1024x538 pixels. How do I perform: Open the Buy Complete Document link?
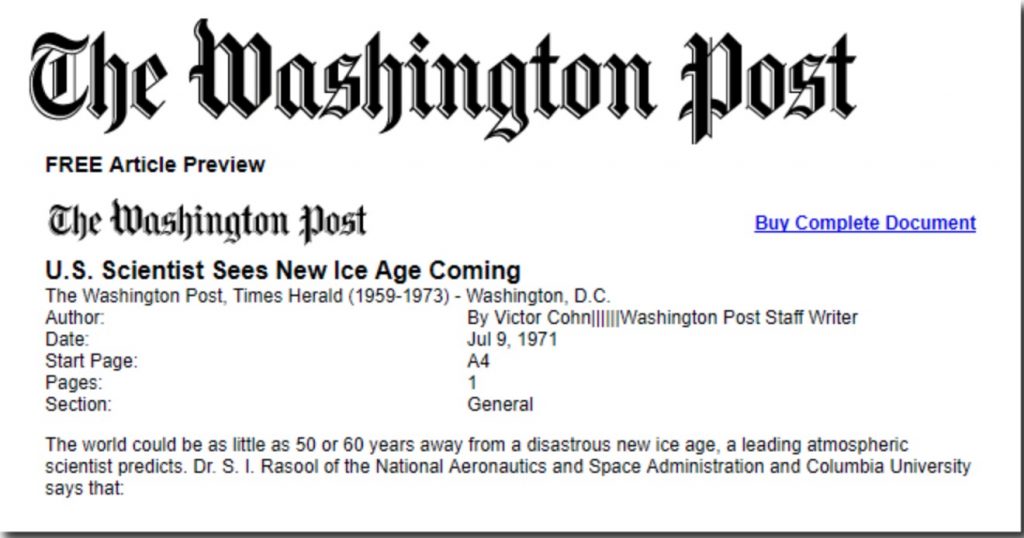point(865,223)
